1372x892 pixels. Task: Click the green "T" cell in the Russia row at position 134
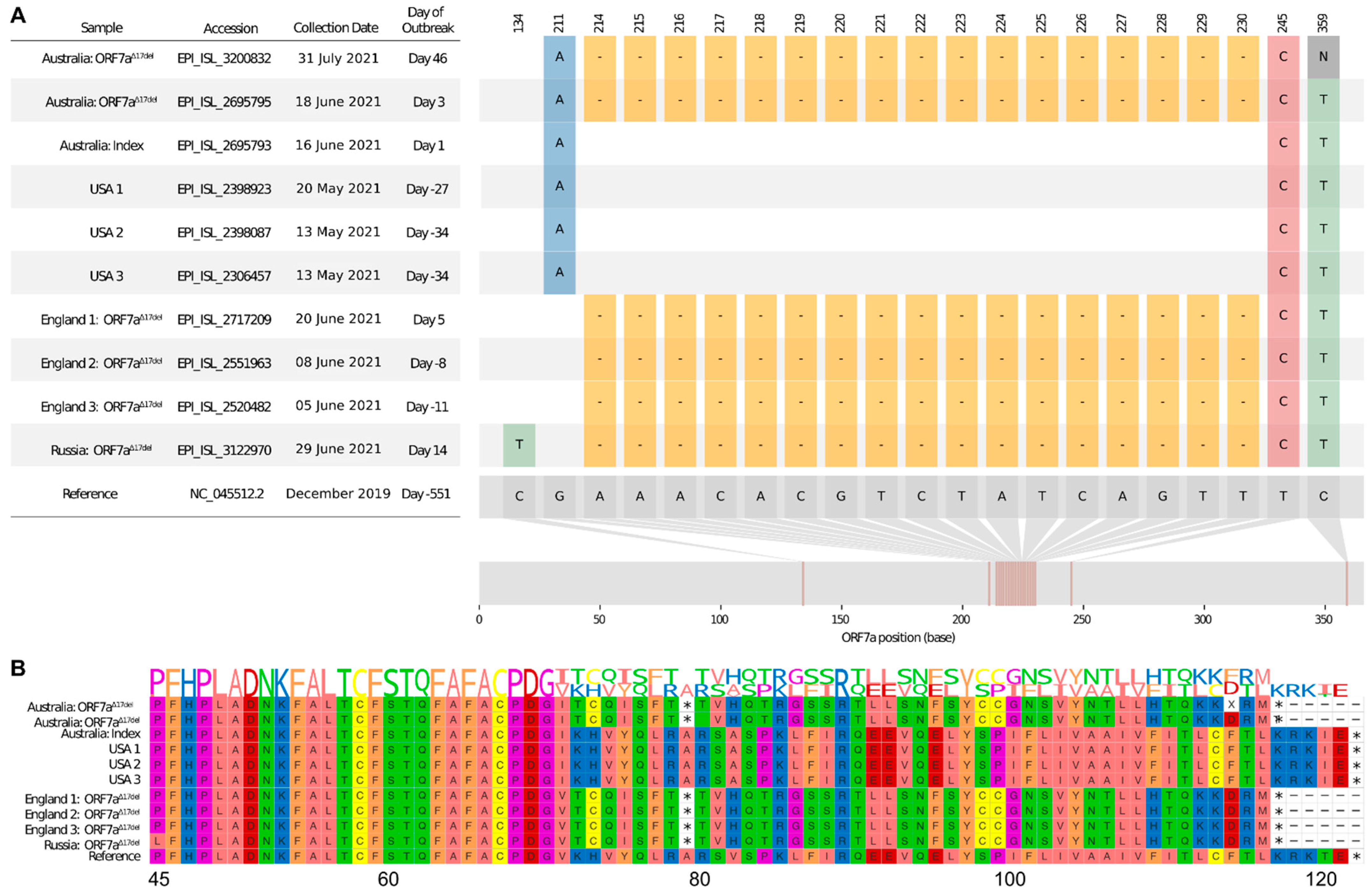coord(519,445)
